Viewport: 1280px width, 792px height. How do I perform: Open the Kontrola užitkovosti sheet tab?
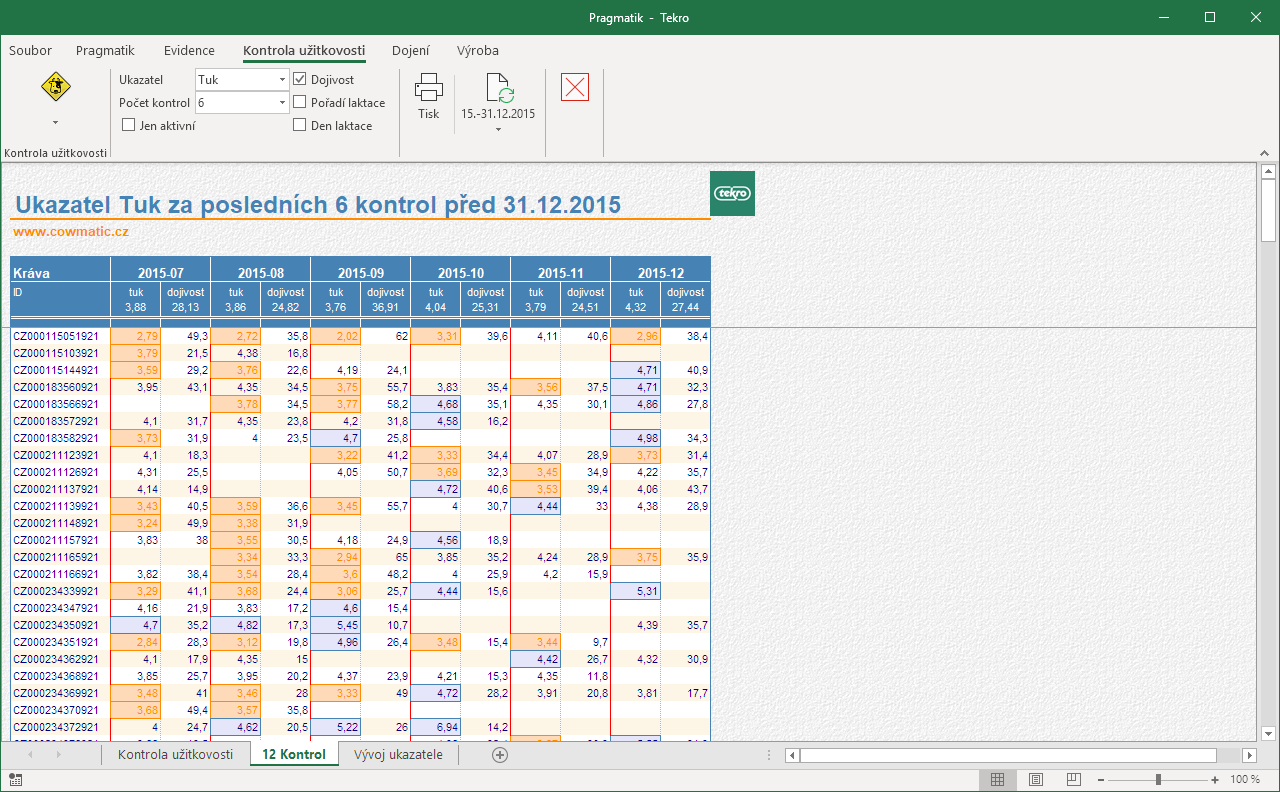point(175,755)
